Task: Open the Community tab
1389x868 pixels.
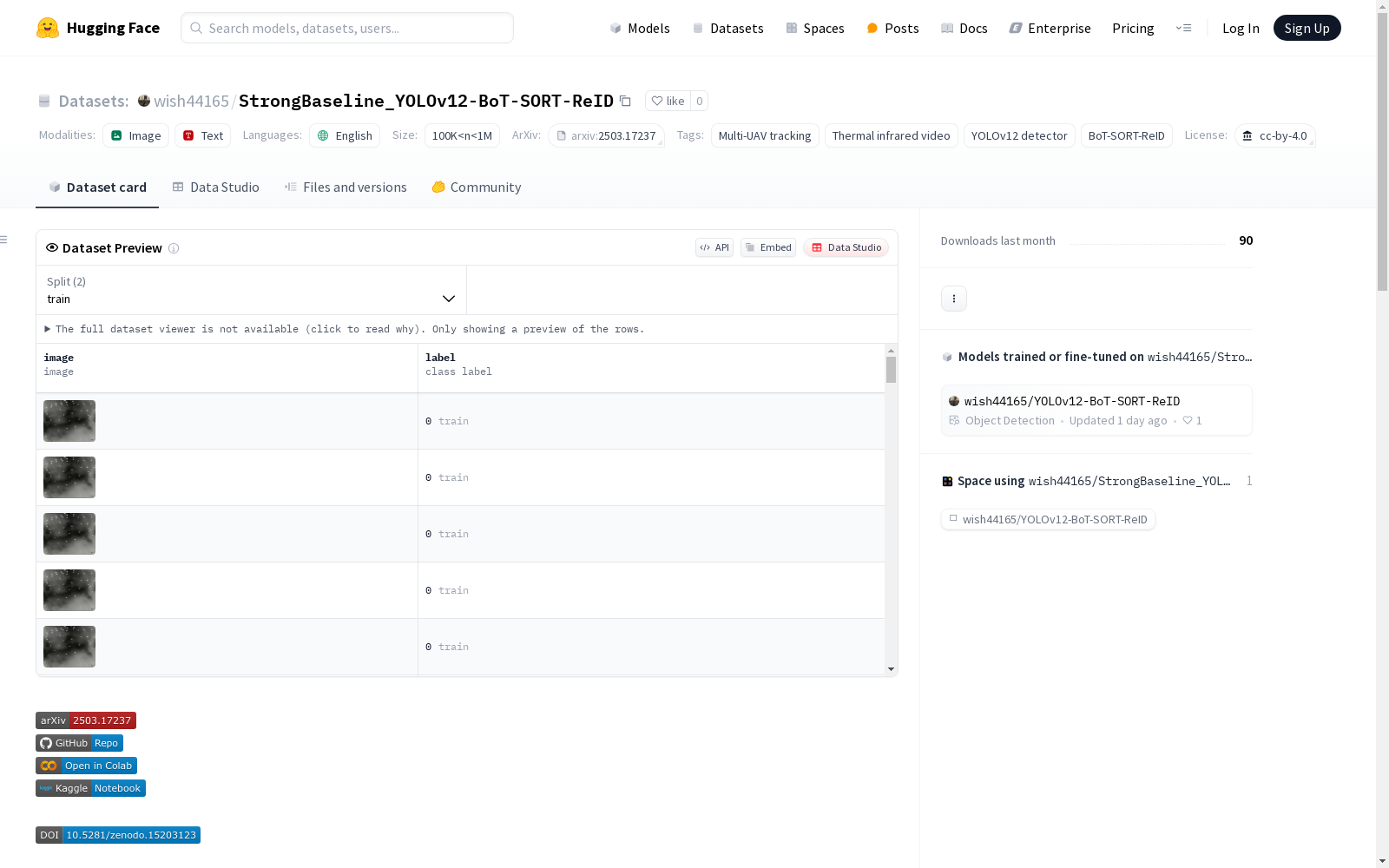Action: [477, 187]
